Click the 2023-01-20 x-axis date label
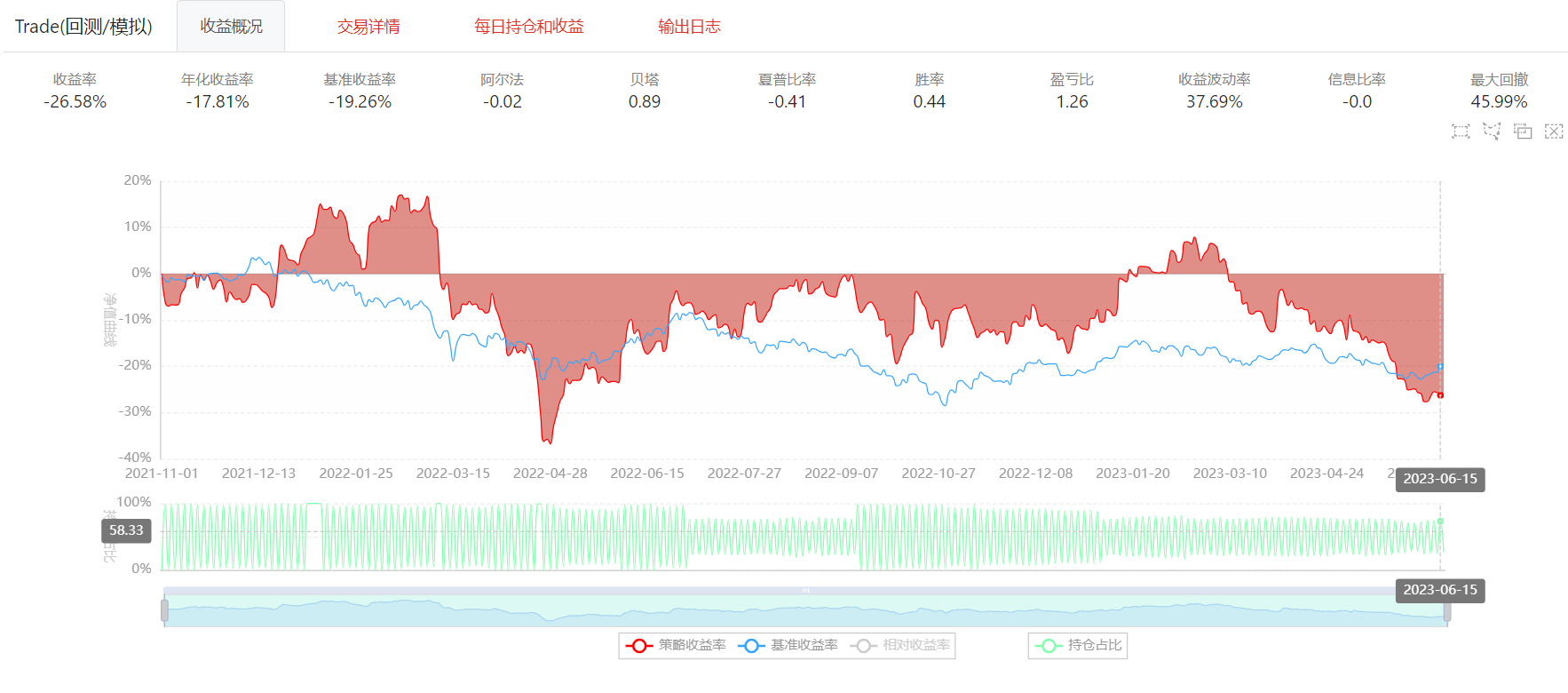The image size is (1568, 693). [x=1133, y=474]
